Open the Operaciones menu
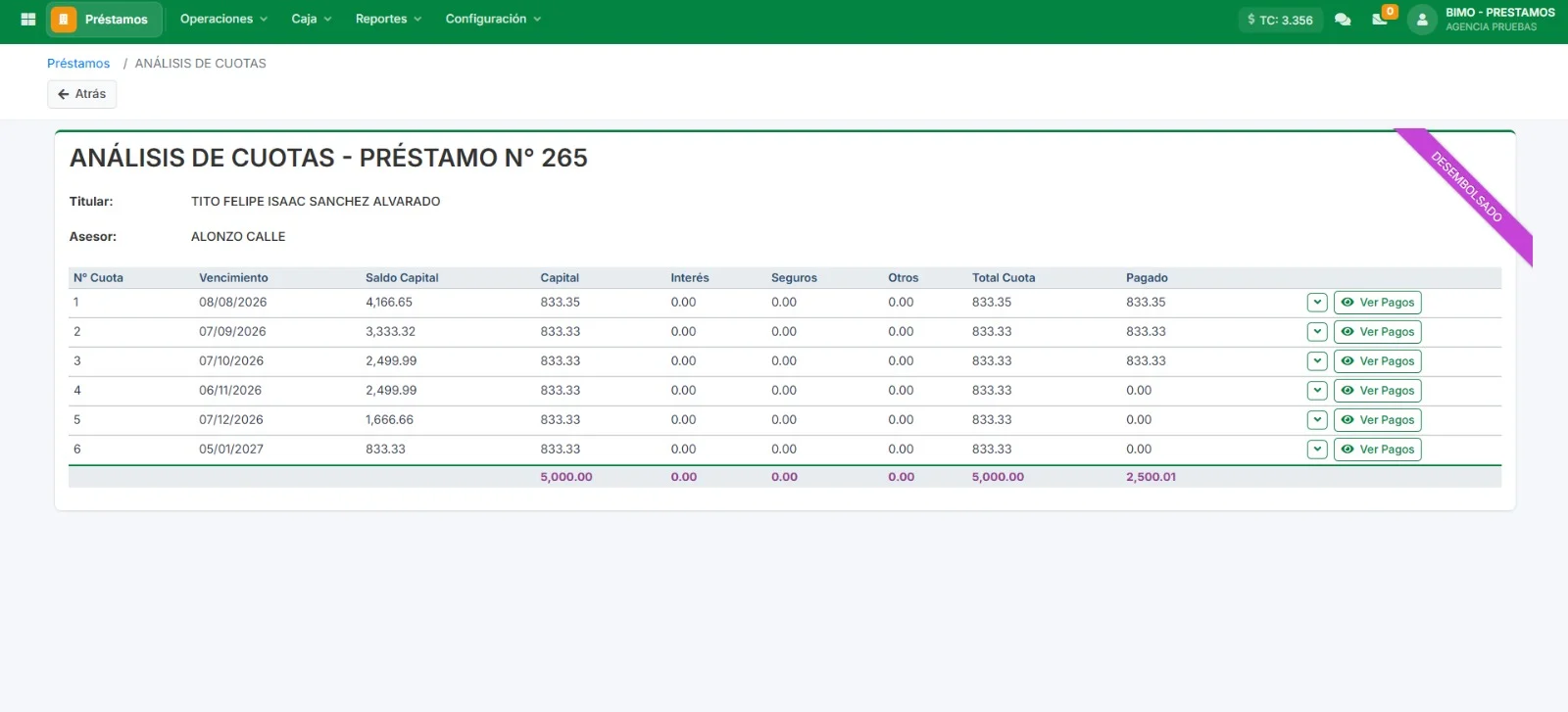Image resolution: width=1568 pixels, height=712 pixels. coord(223,19)
